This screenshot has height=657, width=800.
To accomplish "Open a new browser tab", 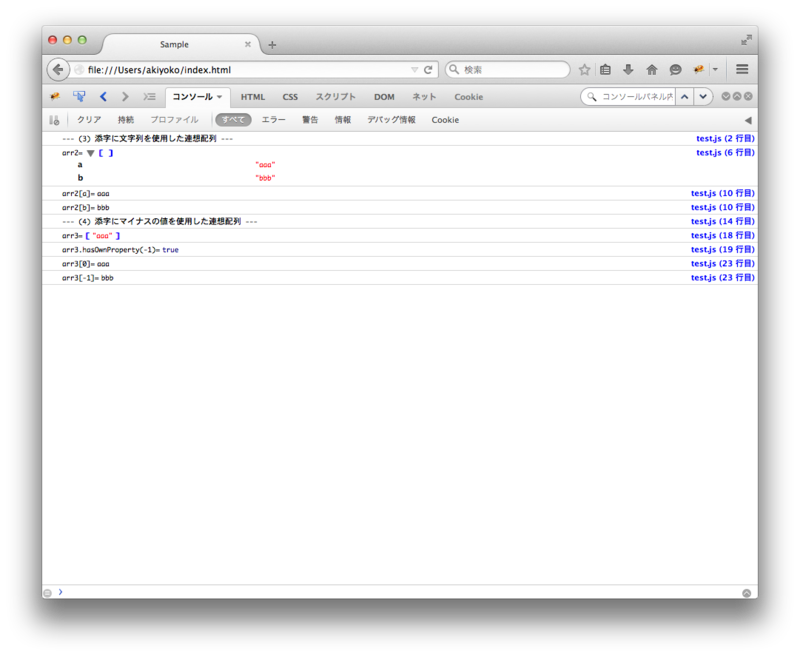I will tap(272, 45).
